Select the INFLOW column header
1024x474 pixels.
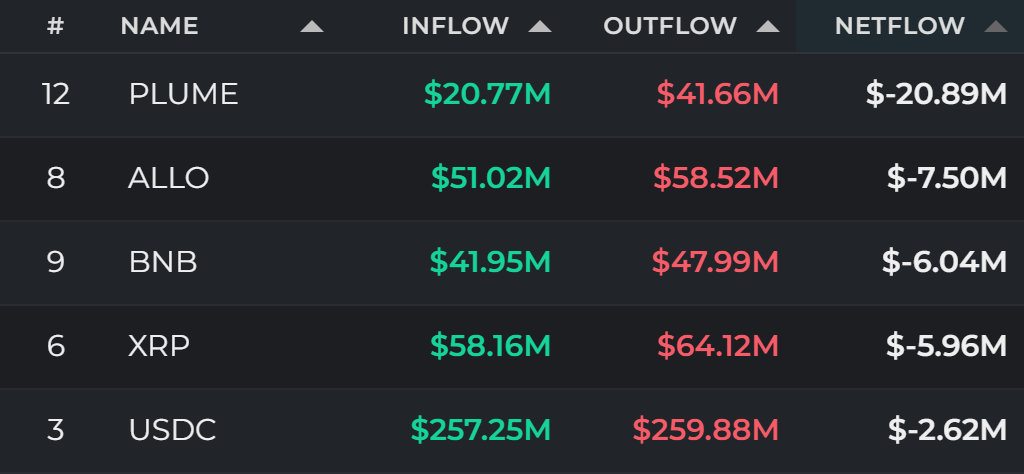click(456, 26)
